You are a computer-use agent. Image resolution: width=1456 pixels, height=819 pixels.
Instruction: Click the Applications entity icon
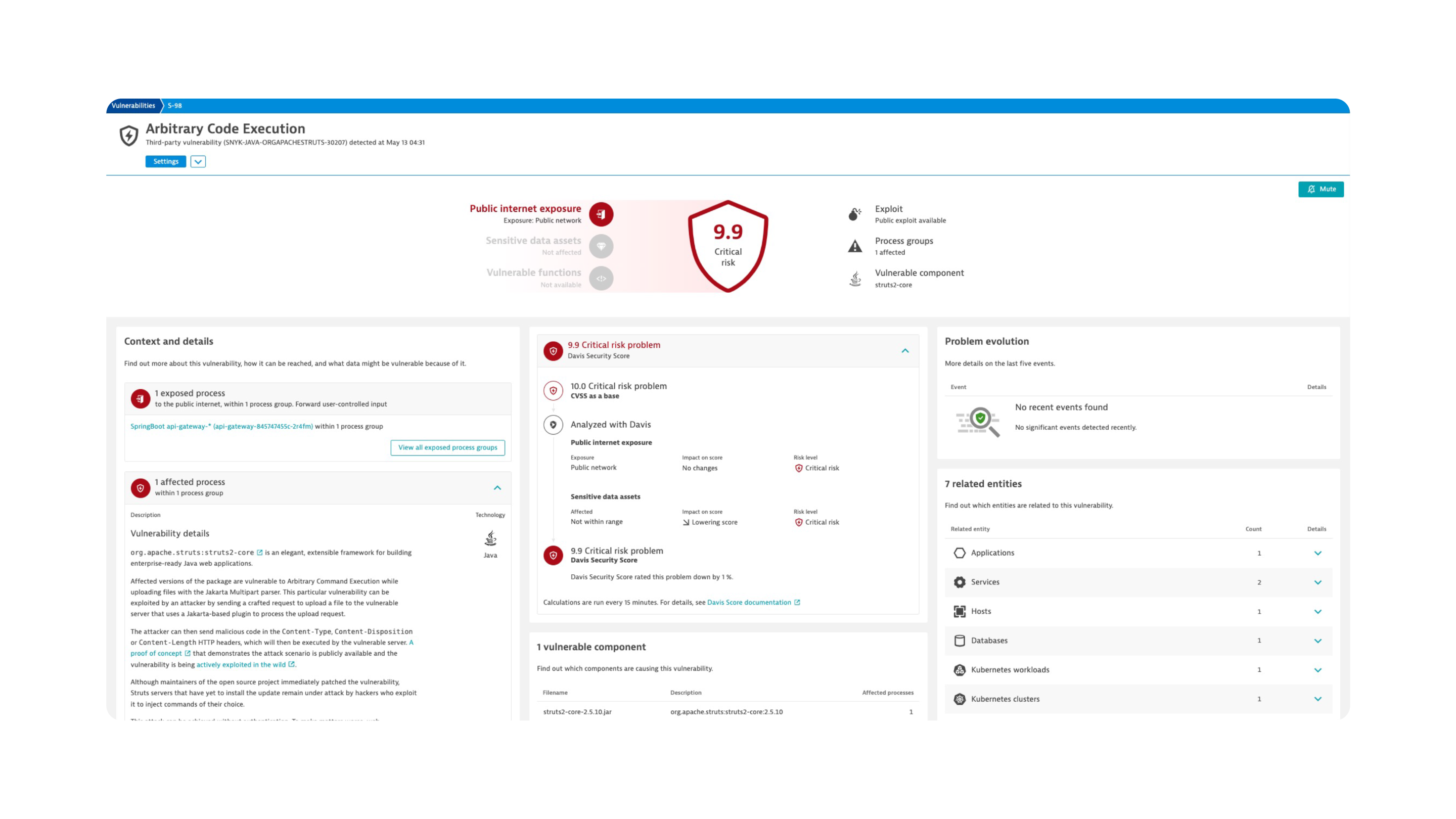(x=959, y=553)
